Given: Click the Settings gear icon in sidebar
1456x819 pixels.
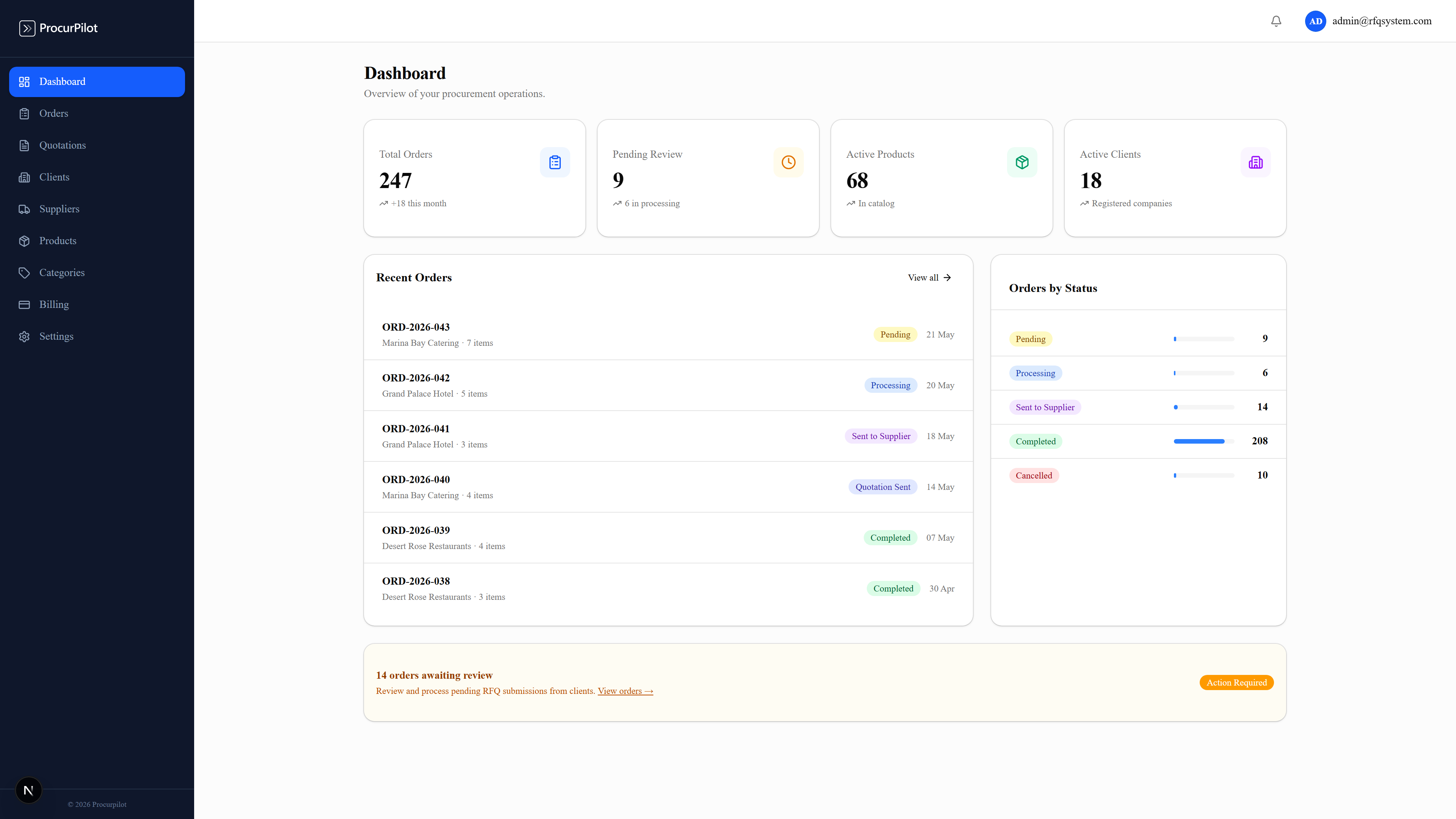Looking at the screenshot, I should (24, 336).
